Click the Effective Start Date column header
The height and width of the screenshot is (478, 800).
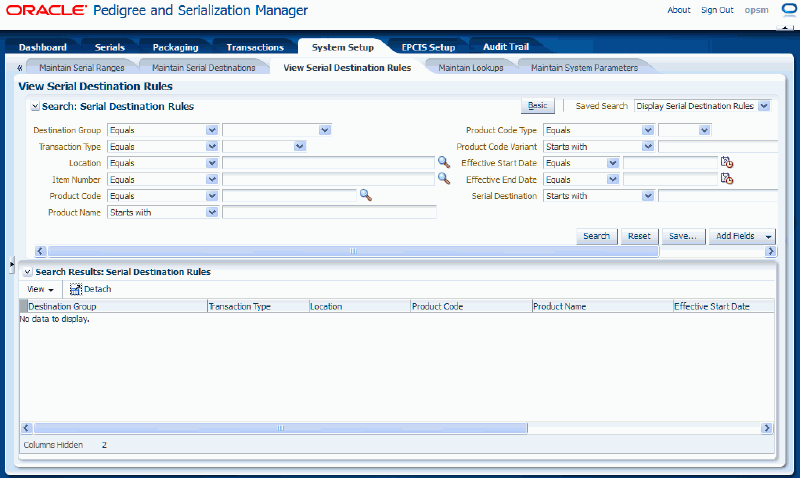coord(723,306)
